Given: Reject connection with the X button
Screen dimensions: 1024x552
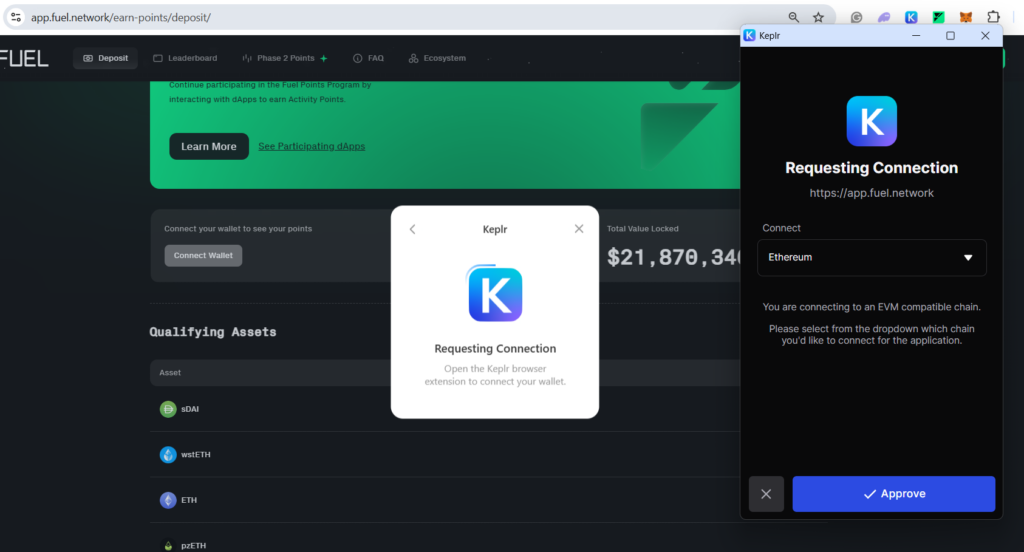Looking at the screenshot, I should tap(766, 494).
